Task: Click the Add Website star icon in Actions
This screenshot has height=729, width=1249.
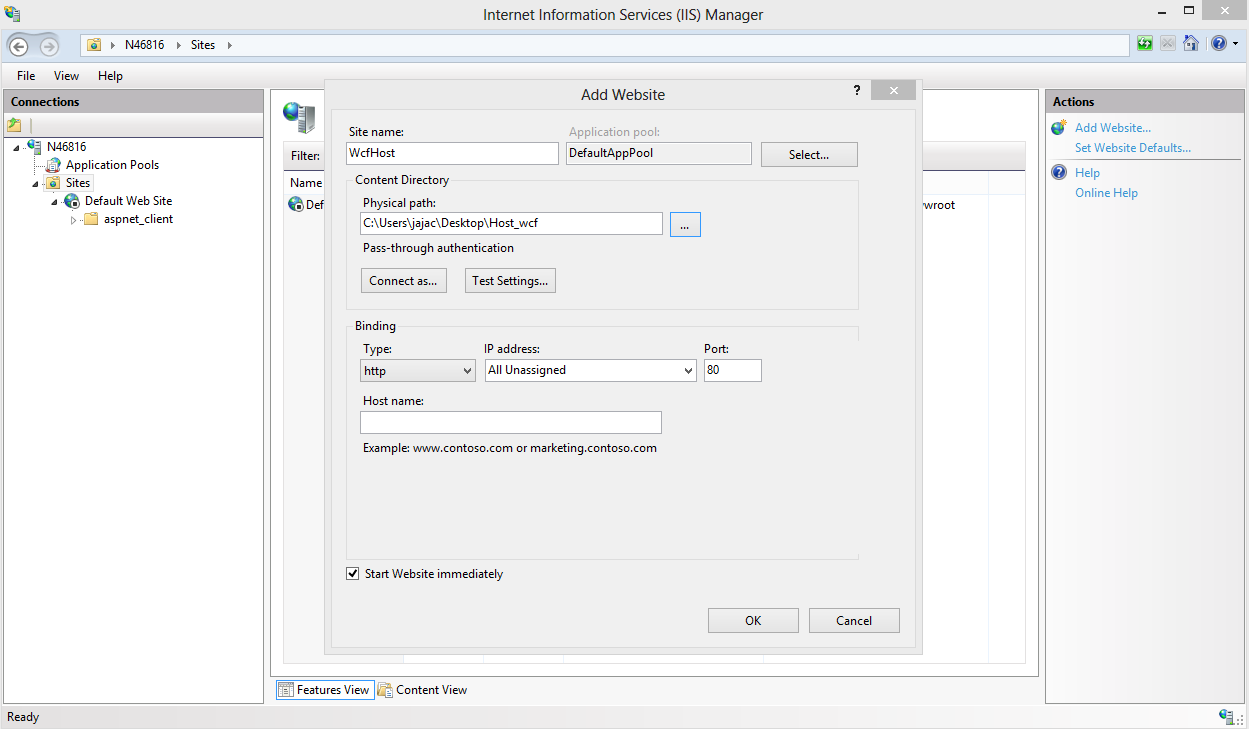Action: 1058,127
